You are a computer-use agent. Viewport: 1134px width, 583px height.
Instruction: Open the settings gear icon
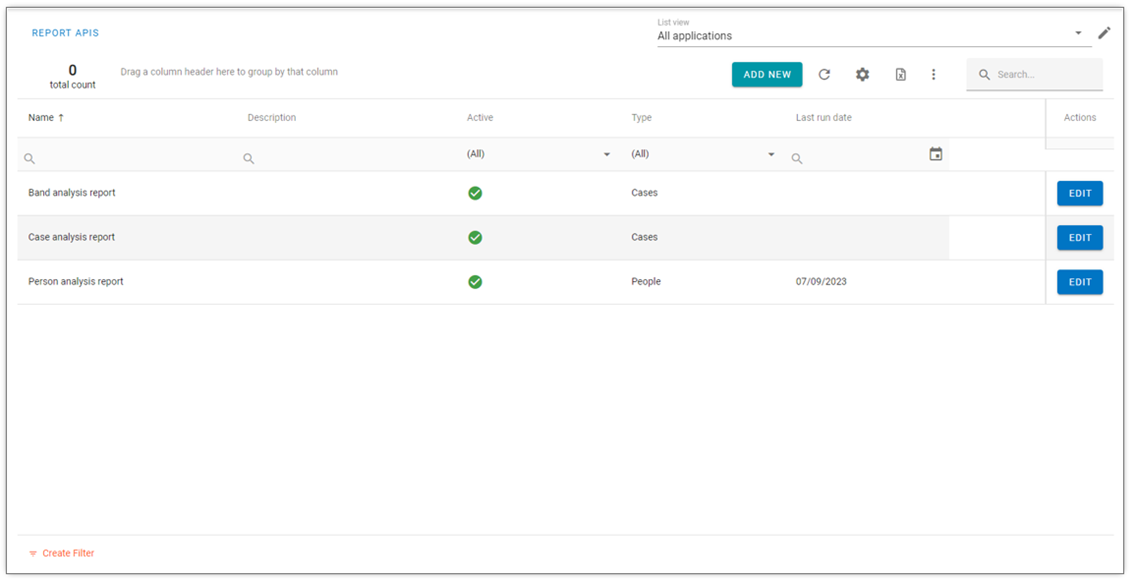[862, 75]
